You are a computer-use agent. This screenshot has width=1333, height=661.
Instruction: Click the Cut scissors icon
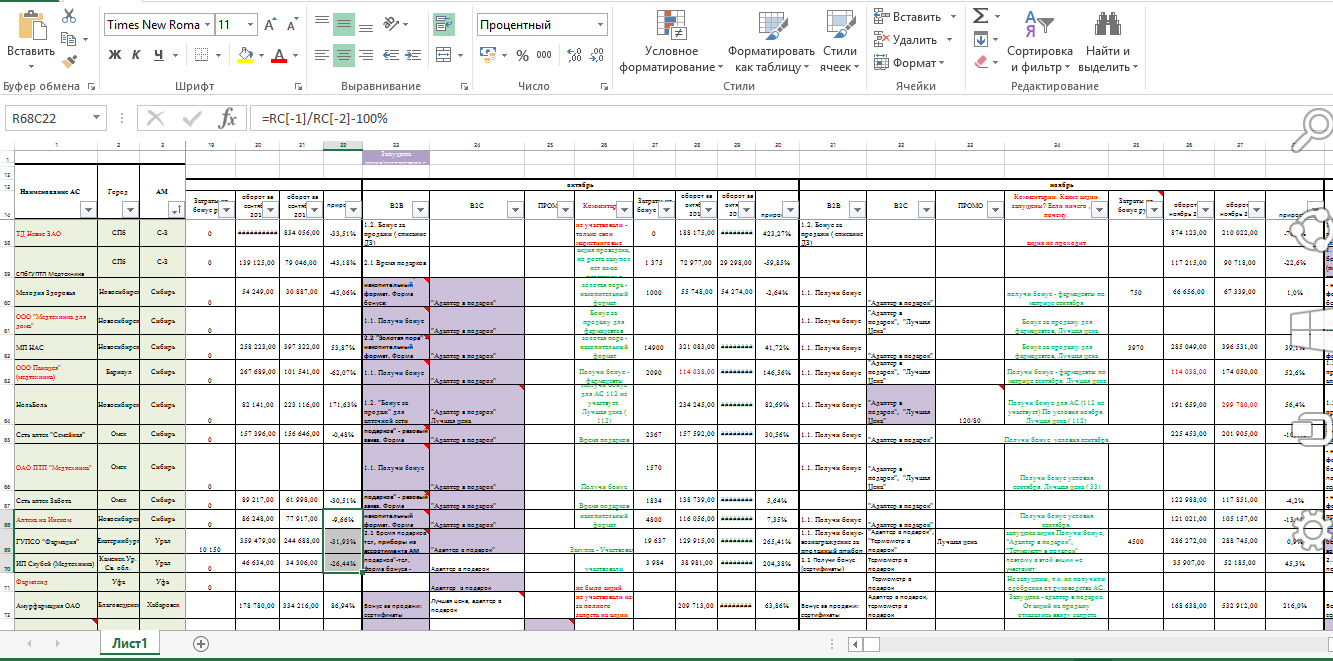click(x=69, y=16)
